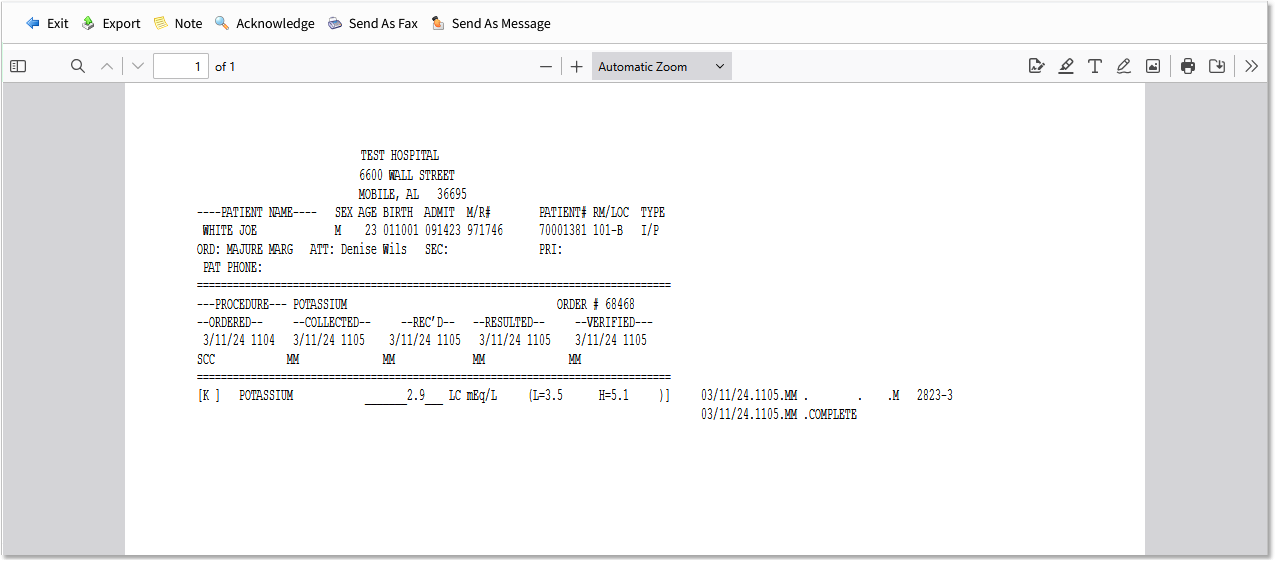Open the Automatic Zoom dropdown
The height and width of the screenshot is (562, 1275).
point(661,66)
